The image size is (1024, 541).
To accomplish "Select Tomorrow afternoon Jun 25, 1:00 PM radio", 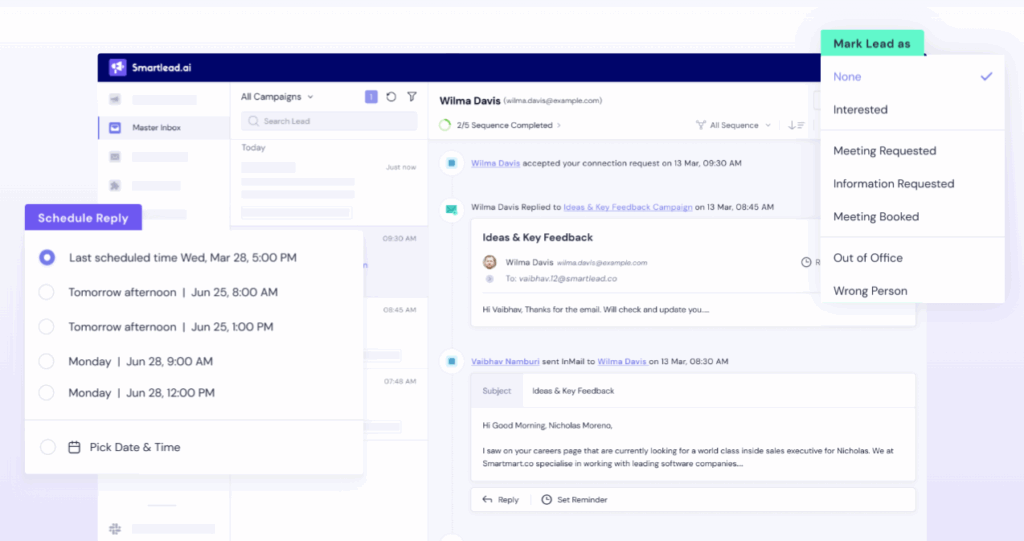I will coord(46,327).
